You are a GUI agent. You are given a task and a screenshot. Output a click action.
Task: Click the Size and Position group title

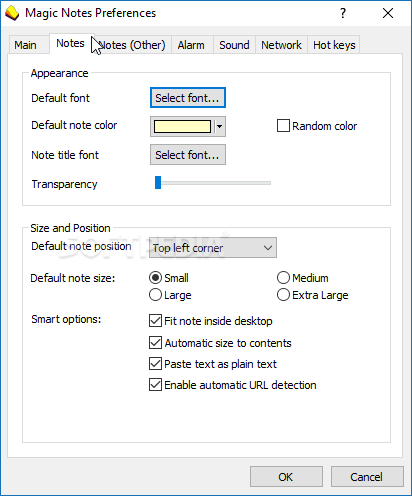(70, 228)
